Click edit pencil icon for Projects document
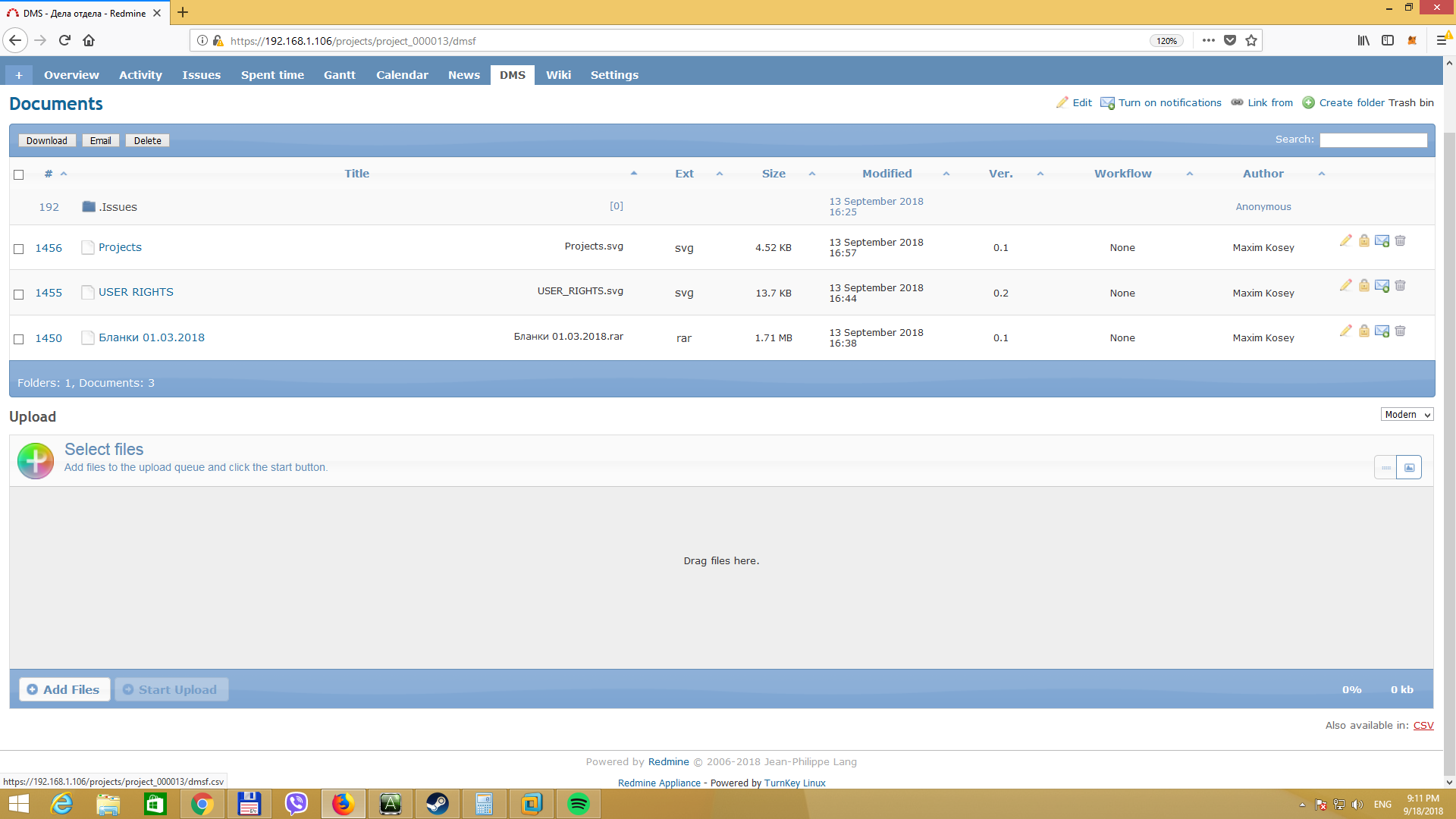Screen dimensions: 1456x819 point(1346,240)
